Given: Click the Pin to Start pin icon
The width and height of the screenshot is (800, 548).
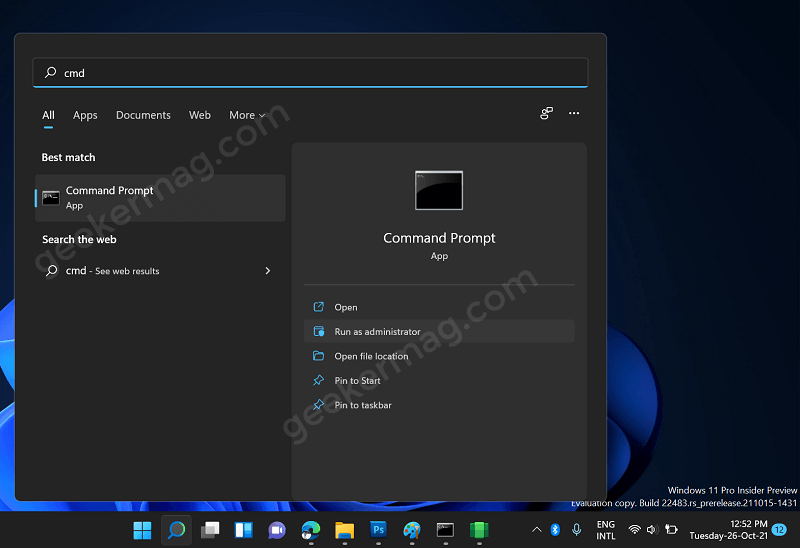Looking at the screenshot, I should pyautogui.click(x=318, y=380).
